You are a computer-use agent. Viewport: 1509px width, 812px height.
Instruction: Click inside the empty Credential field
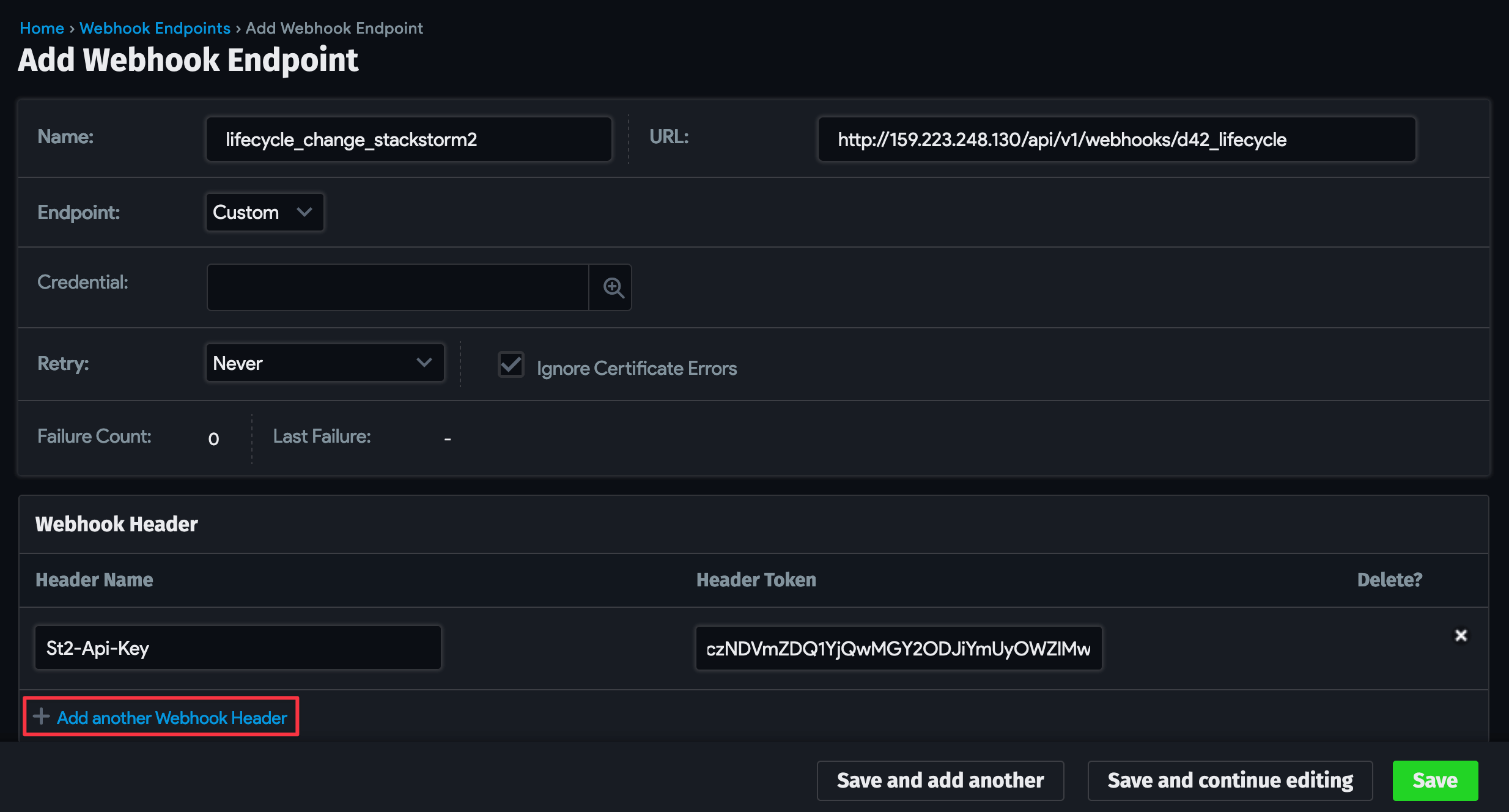pos(397,287)
